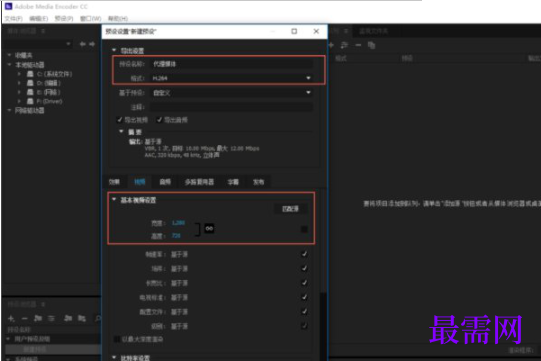Click the duplicate icon in queue toolbar

click(371, 45)
